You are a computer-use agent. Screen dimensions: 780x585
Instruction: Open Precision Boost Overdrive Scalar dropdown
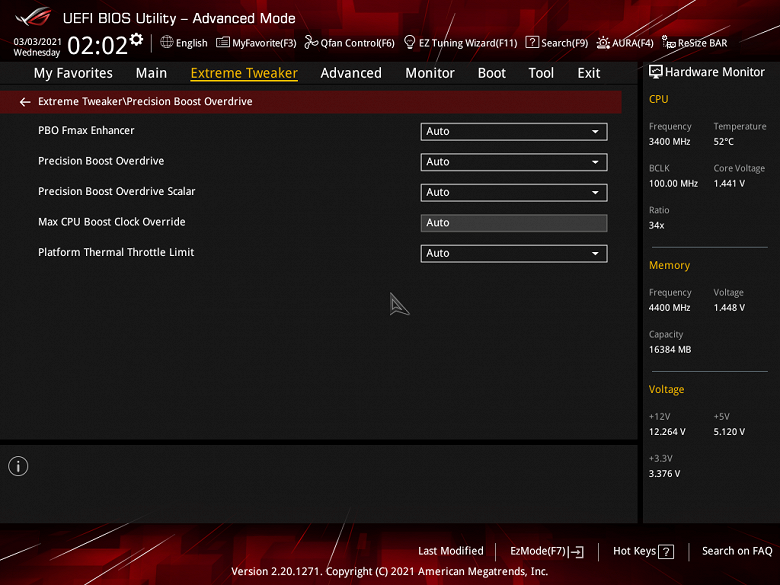click(x=514, y=193)
